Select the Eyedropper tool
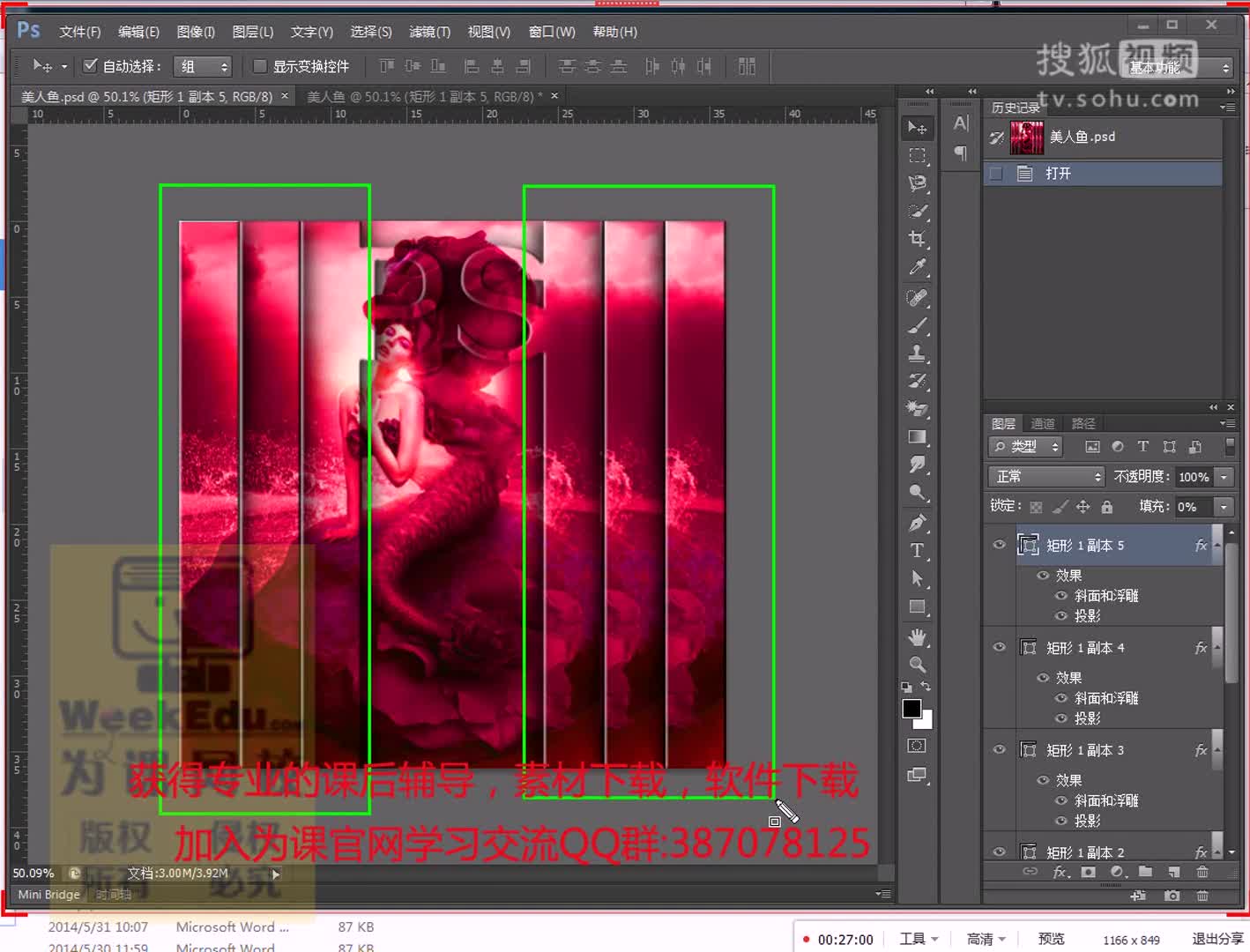1250x952 pixels. (918, 267)
